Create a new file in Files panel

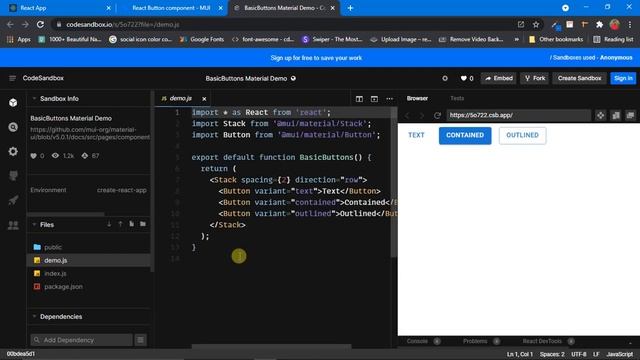point(131,224)
